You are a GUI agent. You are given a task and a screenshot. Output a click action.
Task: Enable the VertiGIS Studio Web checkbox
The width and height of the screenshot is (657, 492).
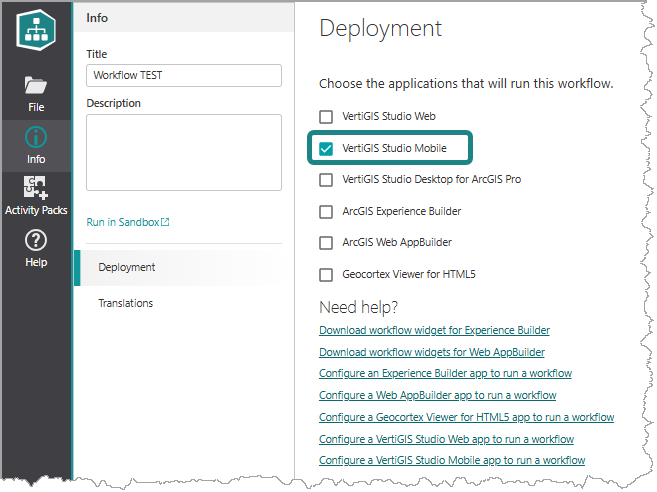(x=326, y=117)
